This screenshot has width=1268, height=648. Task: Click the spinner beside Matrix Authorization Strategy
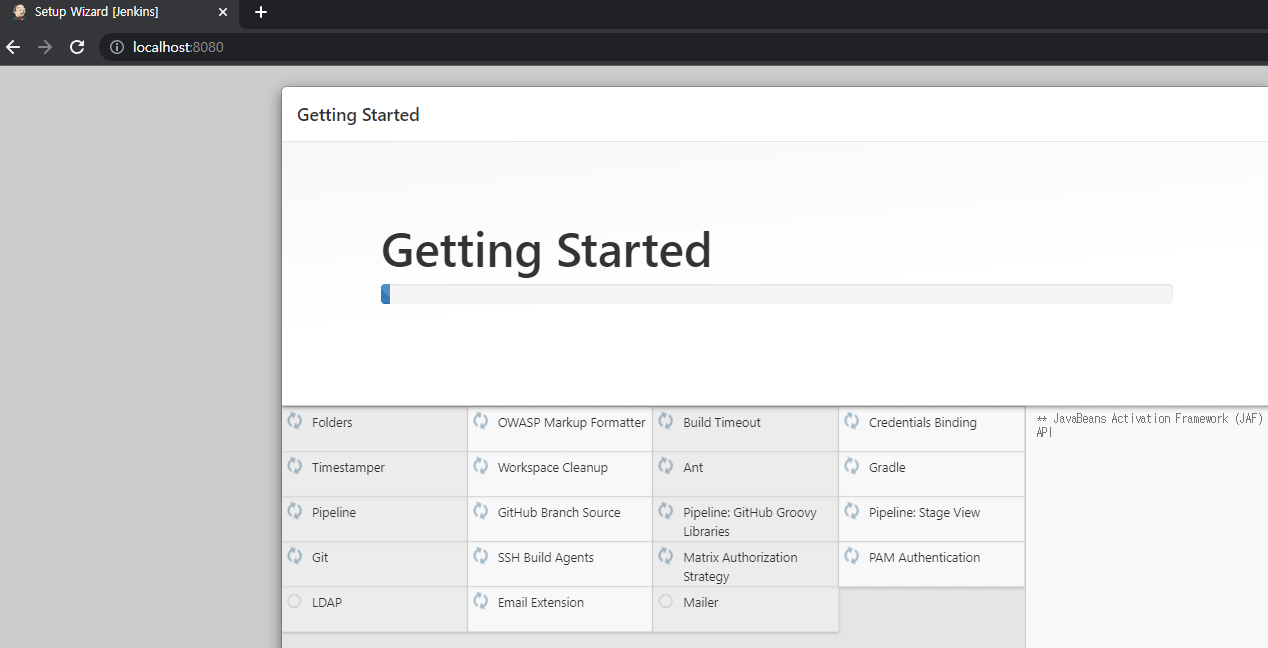coord(666,556)
